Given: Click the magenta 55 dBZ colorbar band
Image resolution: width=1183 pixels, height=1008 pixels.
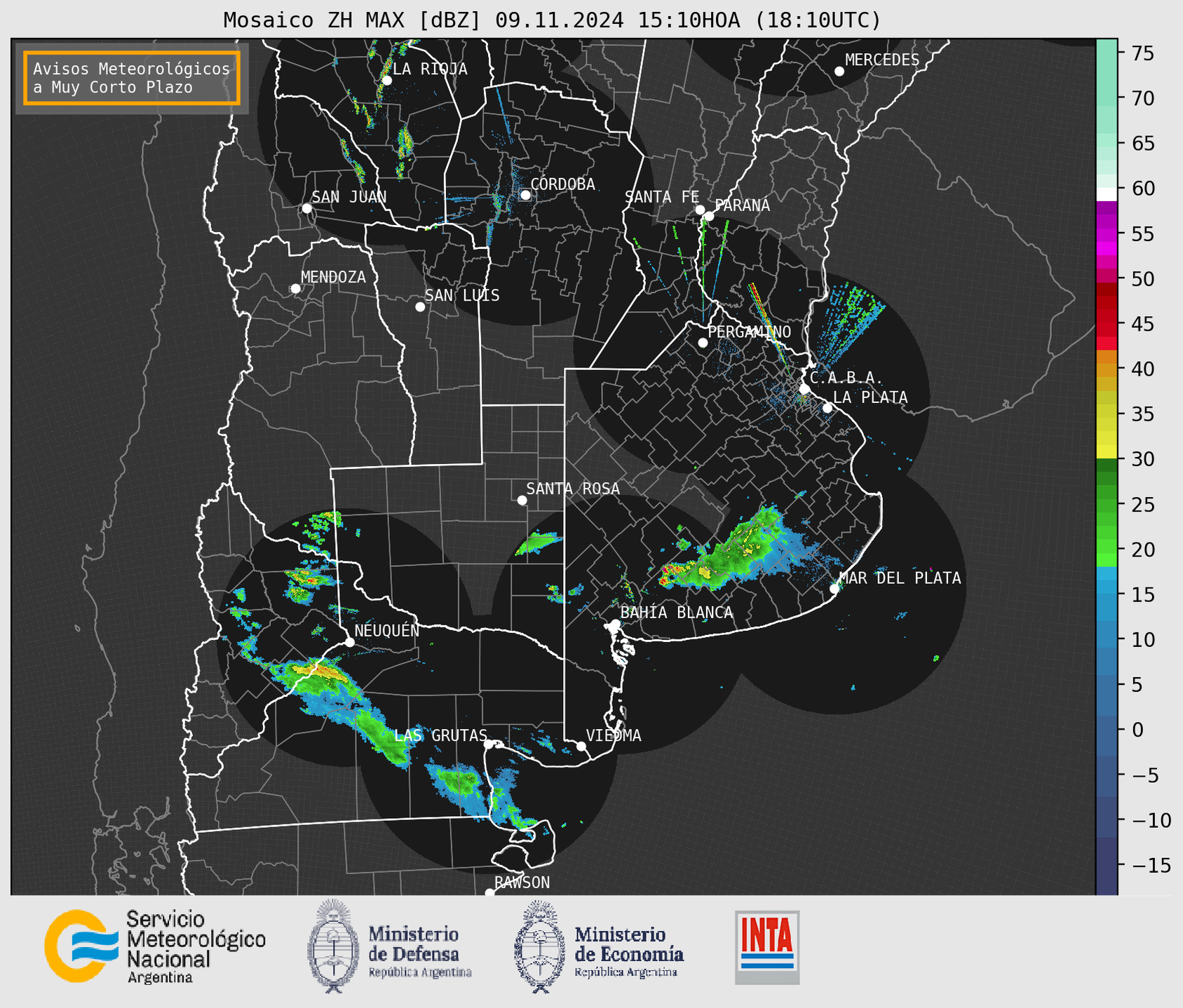Looking at the screenshot, I should (x=1106, y=233).
